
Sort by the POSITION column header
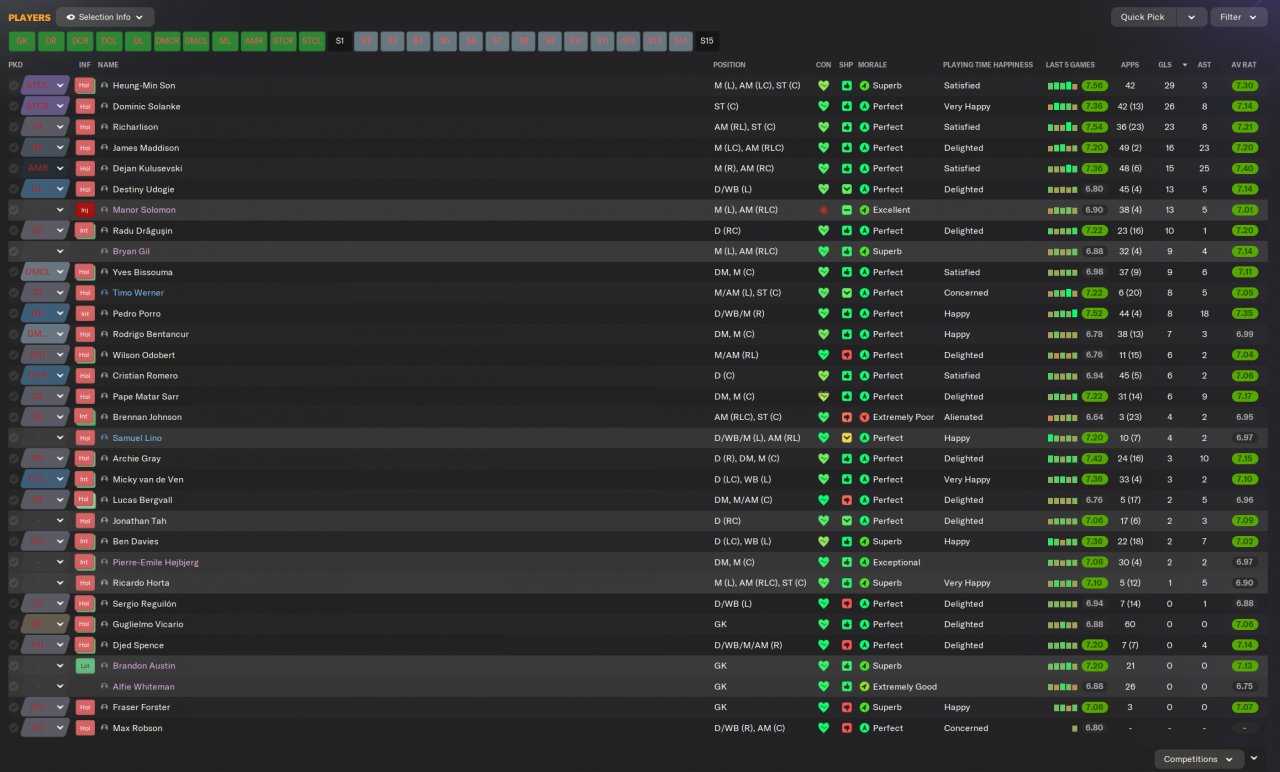730,65
